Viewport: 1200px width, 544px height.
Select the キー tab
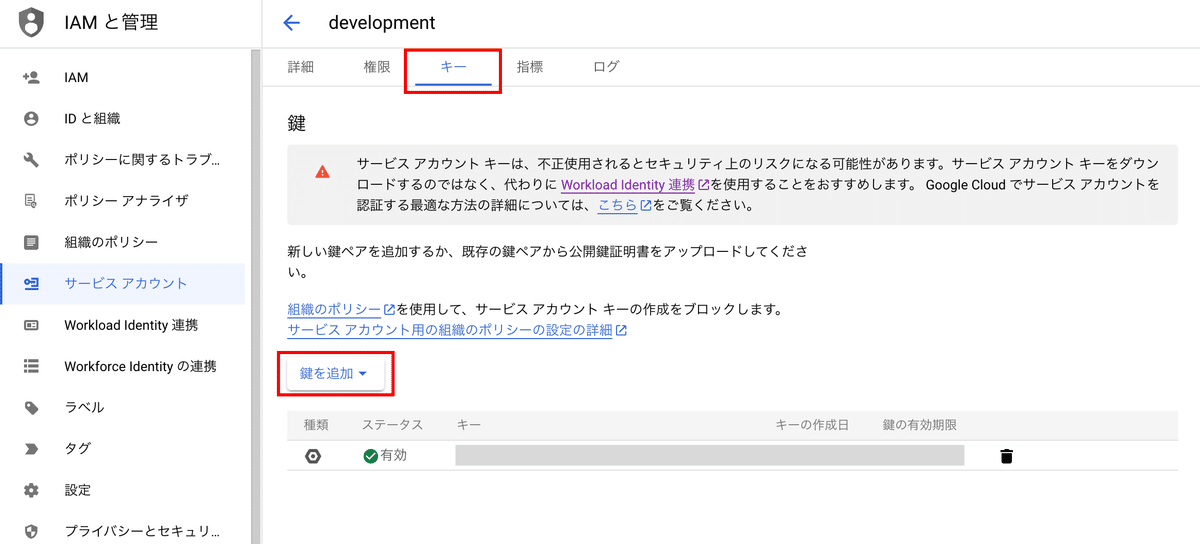[x=453, y=67]
